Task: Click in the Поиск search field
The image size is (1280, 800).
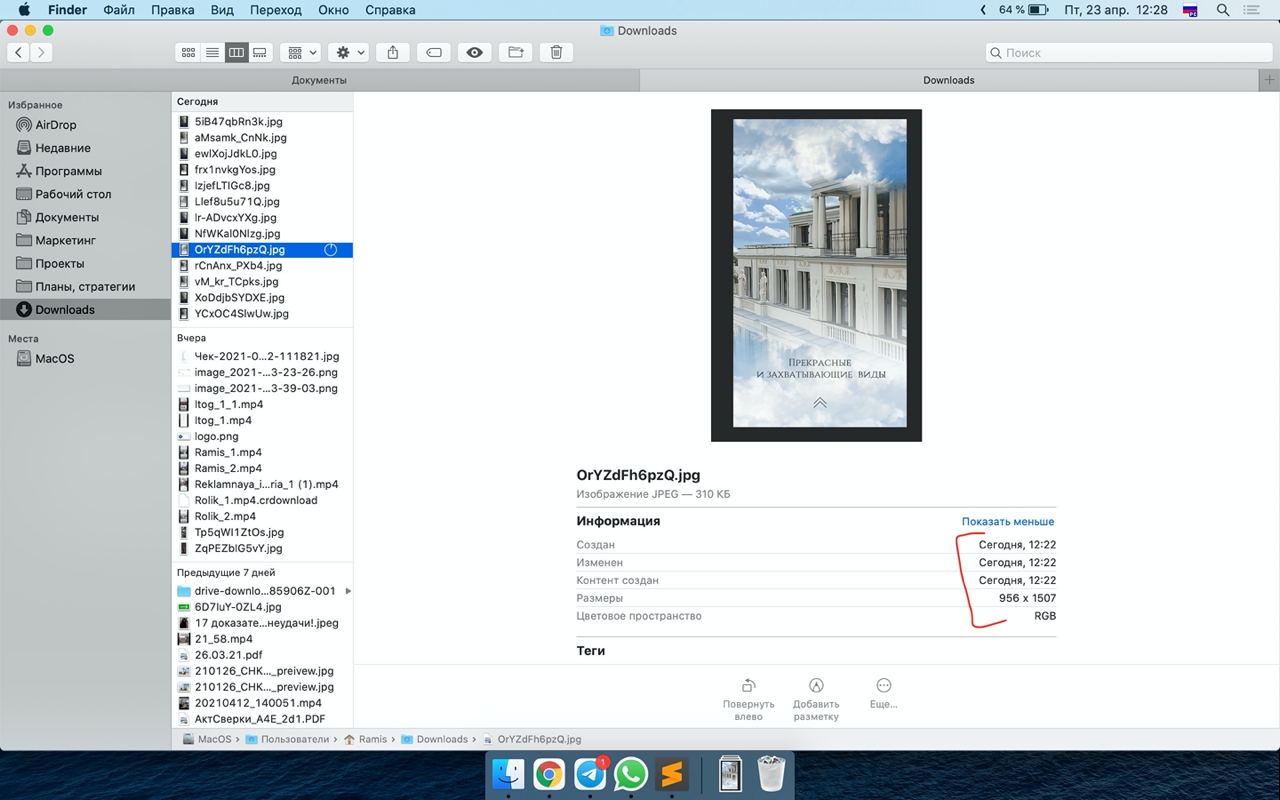Action: (x=1128, y=52)
